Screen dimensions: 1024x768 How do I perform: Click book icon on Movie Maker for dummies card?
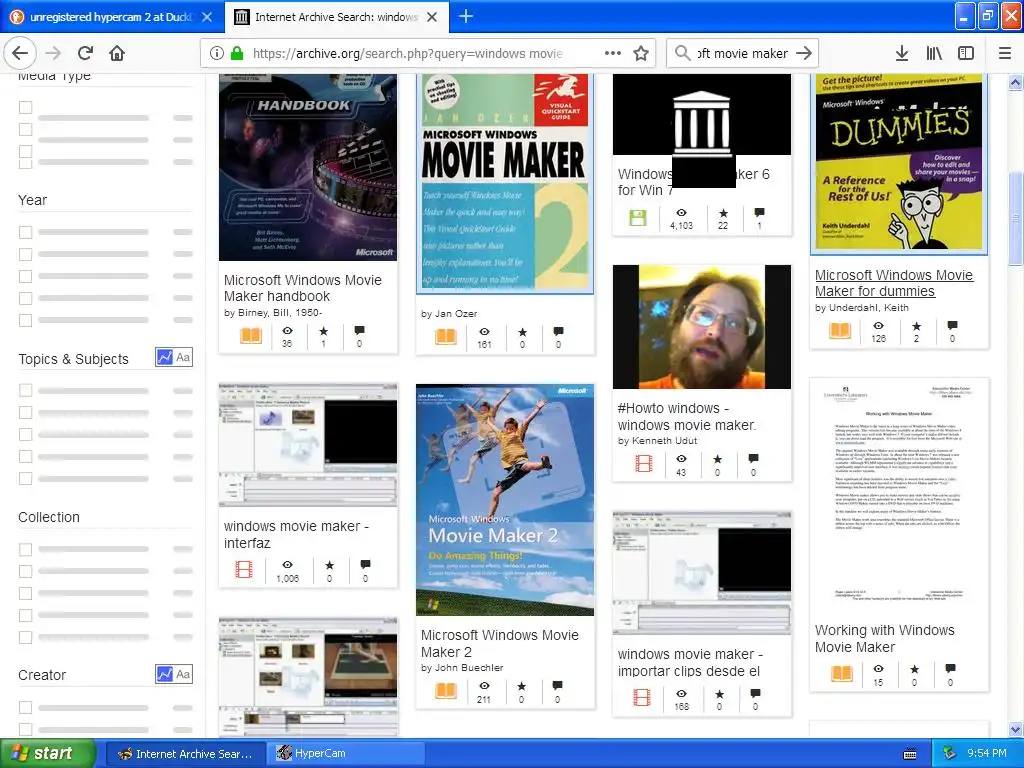click(840, 330)
